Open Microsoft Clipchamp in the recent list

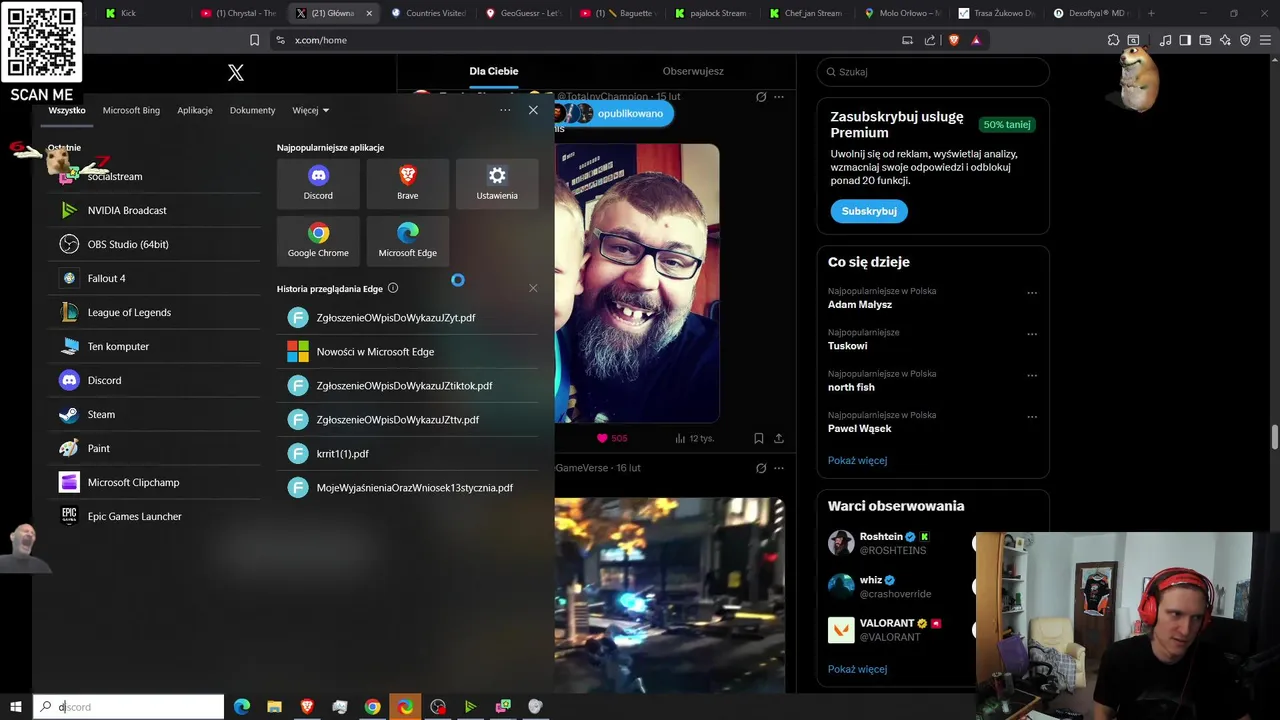[x=154, y=482]
